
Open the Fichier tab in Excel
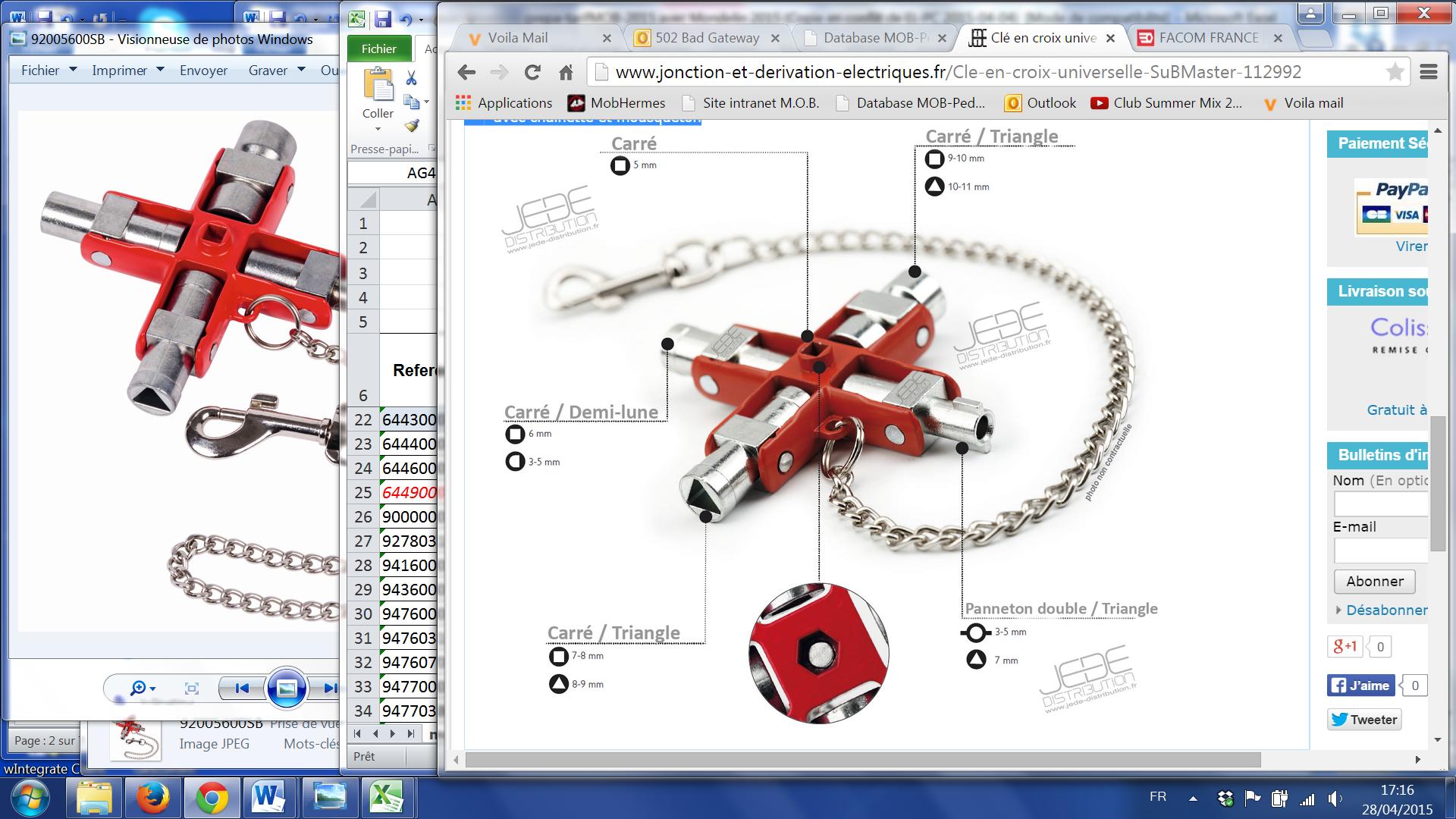point(378,49)
